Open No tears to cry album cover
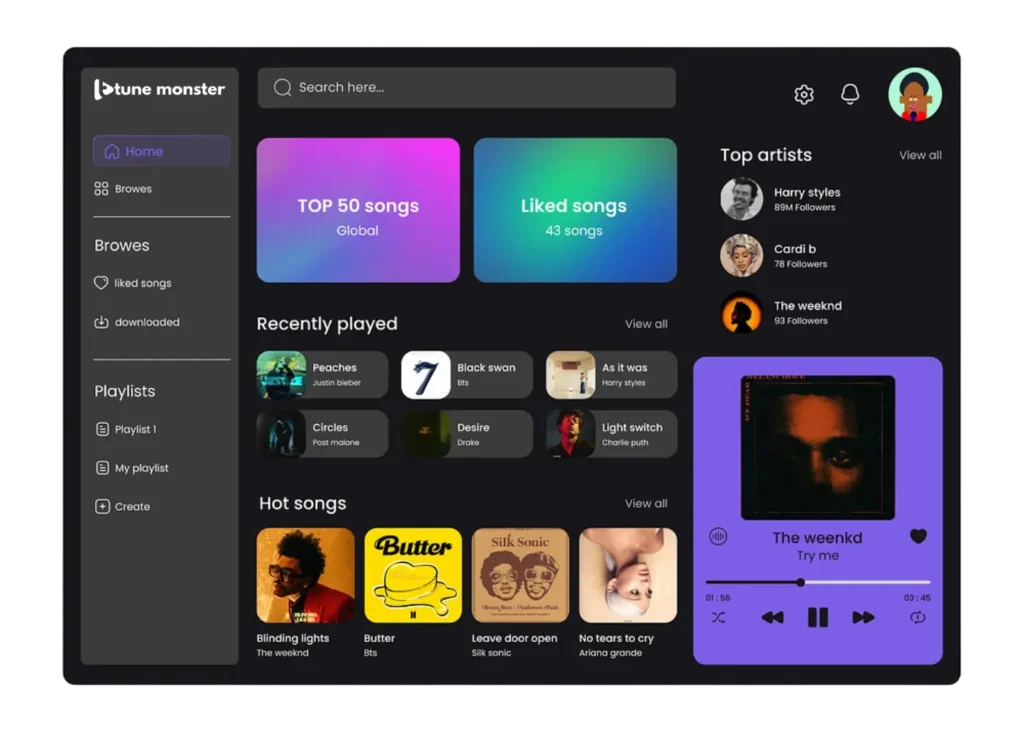The image size is (1024, 731). (628, 576)
